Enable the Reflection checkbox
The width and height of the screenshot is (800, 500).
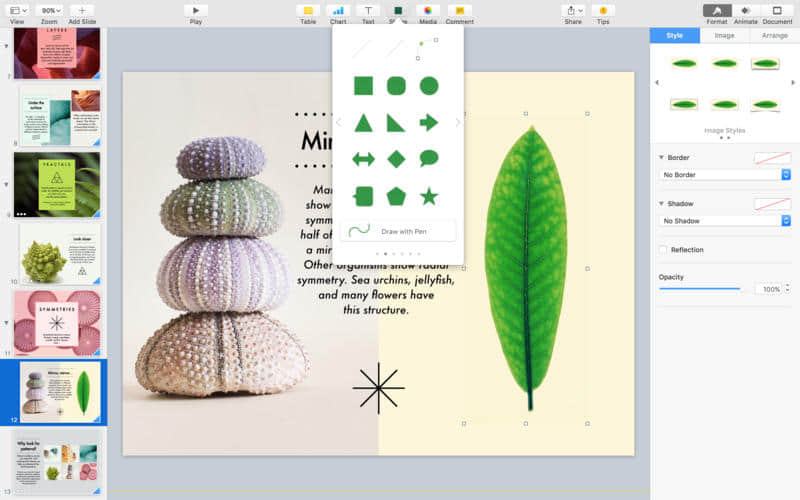663,250
